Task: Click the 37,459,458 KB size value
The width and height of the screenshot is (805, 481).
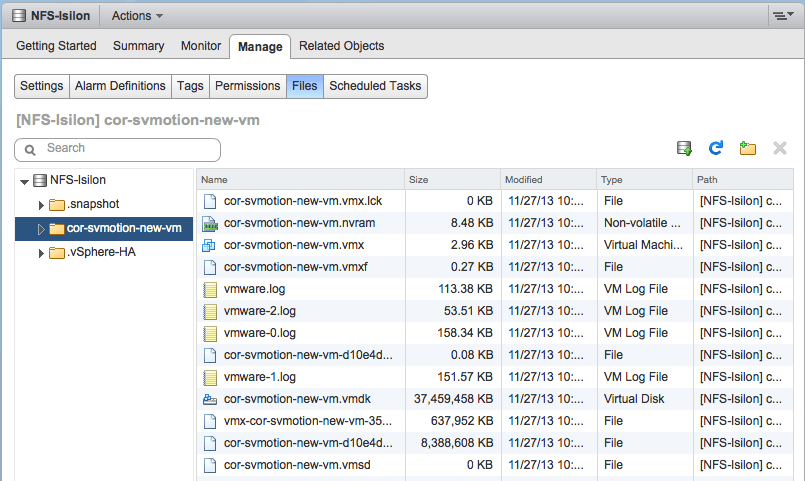Action: pyautogui.click(x=453, y=399)
